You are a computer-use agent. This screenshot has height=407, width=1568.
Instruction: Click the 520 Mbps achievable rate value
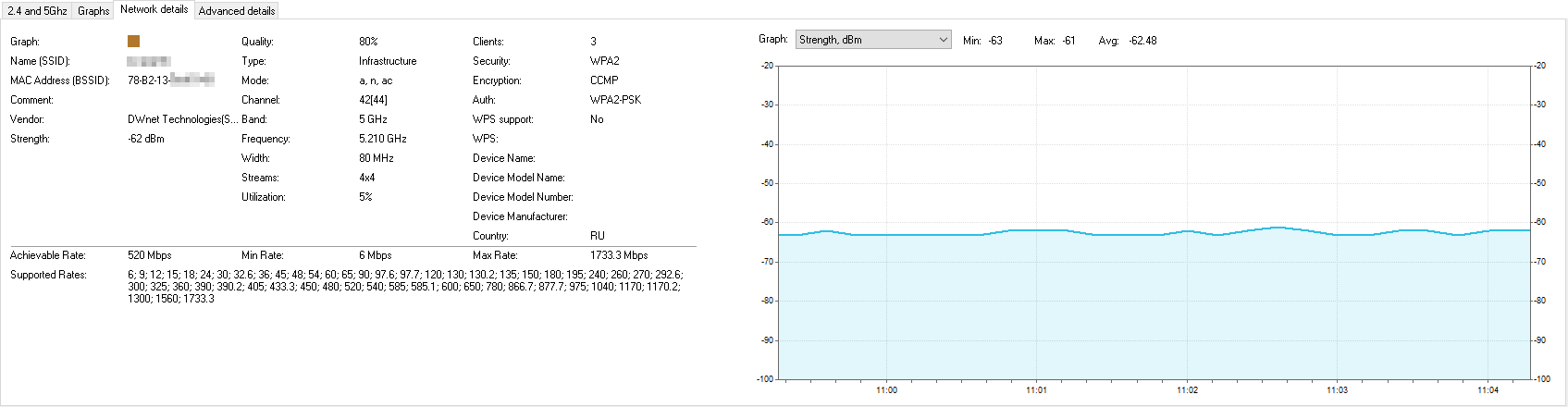click(x=149, y=255)
